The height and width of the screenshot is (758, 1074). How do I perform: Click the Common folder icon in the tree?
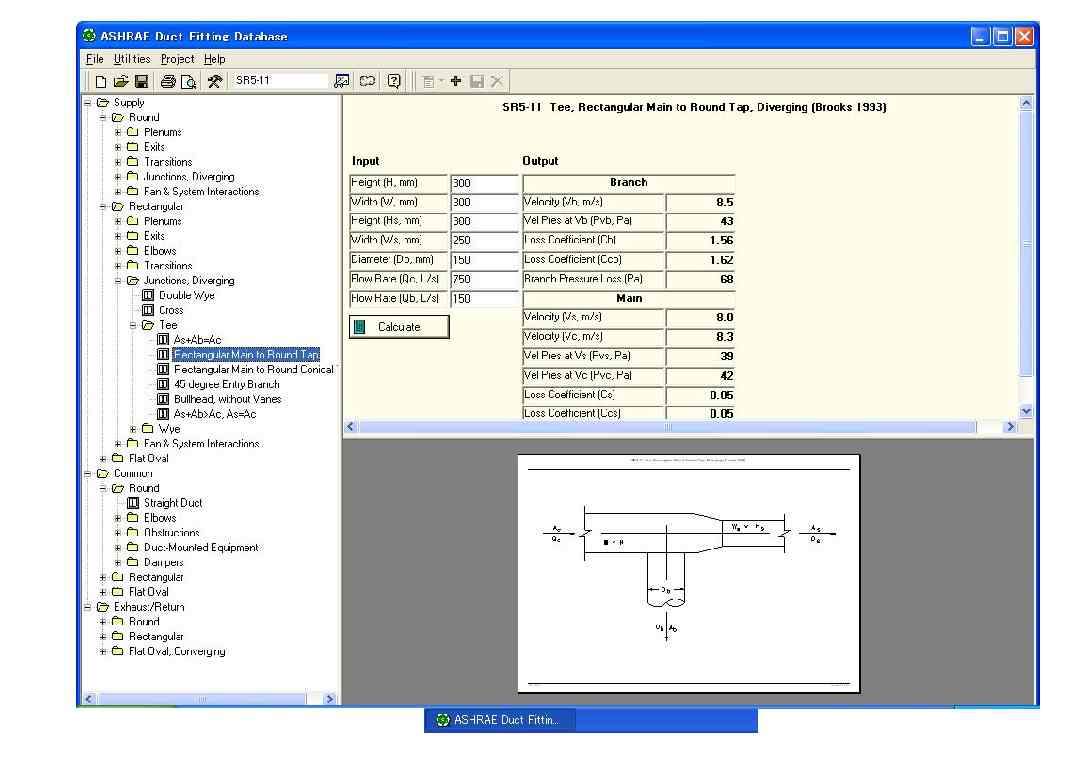click(103, 473)
